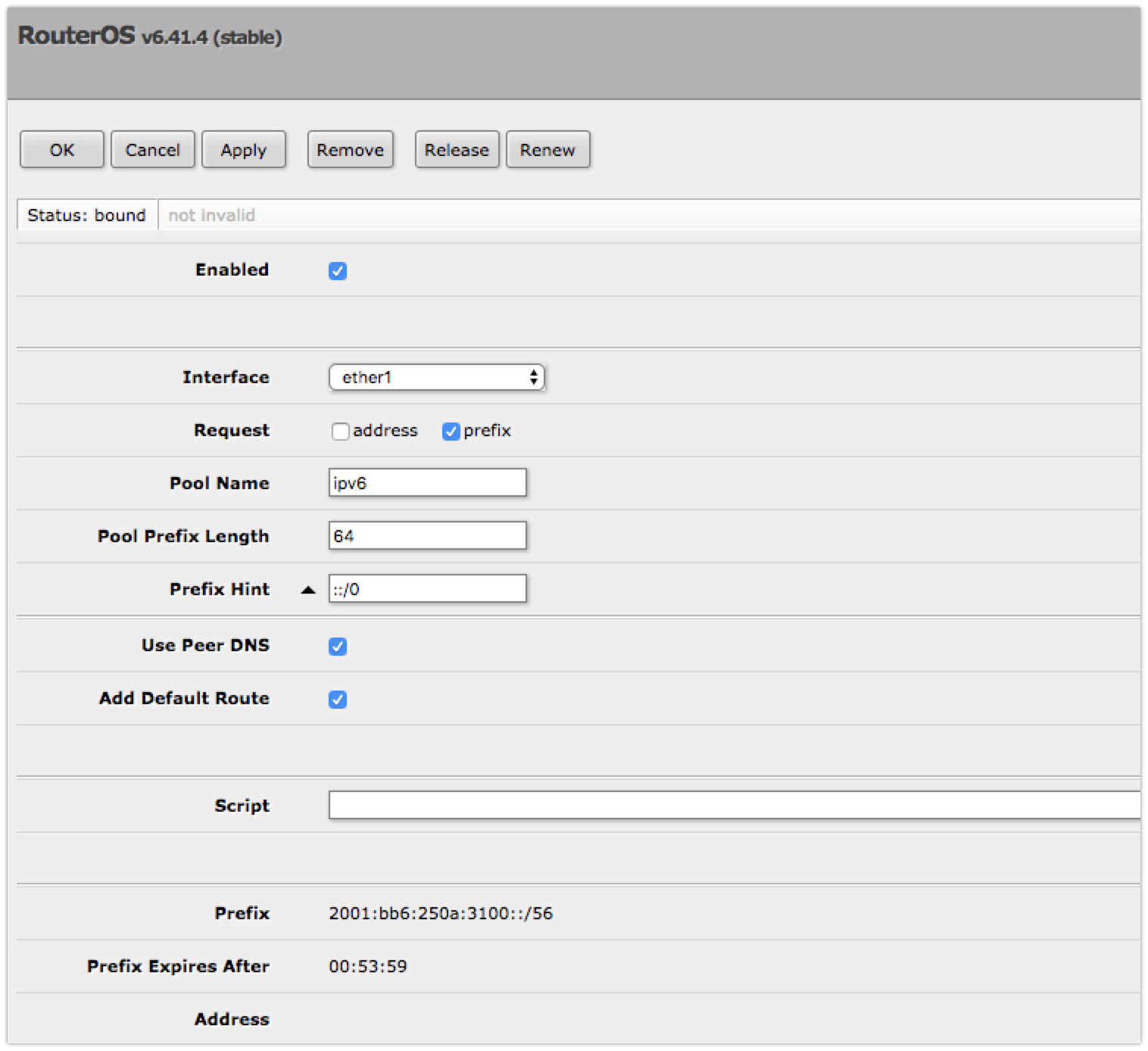Renew the DHCPv6 lease

pos(547,149)
